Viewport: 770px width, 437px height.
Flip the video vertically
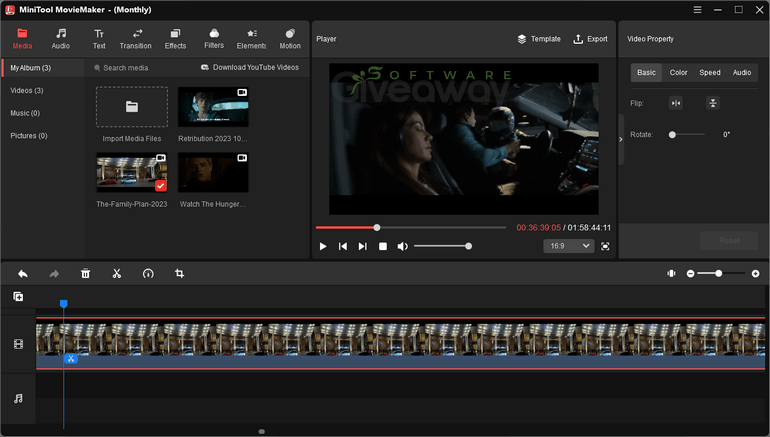pos(713,103)
